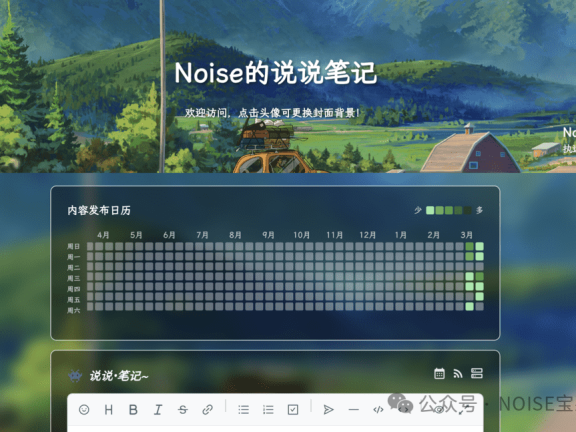Open the RSS feed icon
576x432 pixels.
pos(458,374)
